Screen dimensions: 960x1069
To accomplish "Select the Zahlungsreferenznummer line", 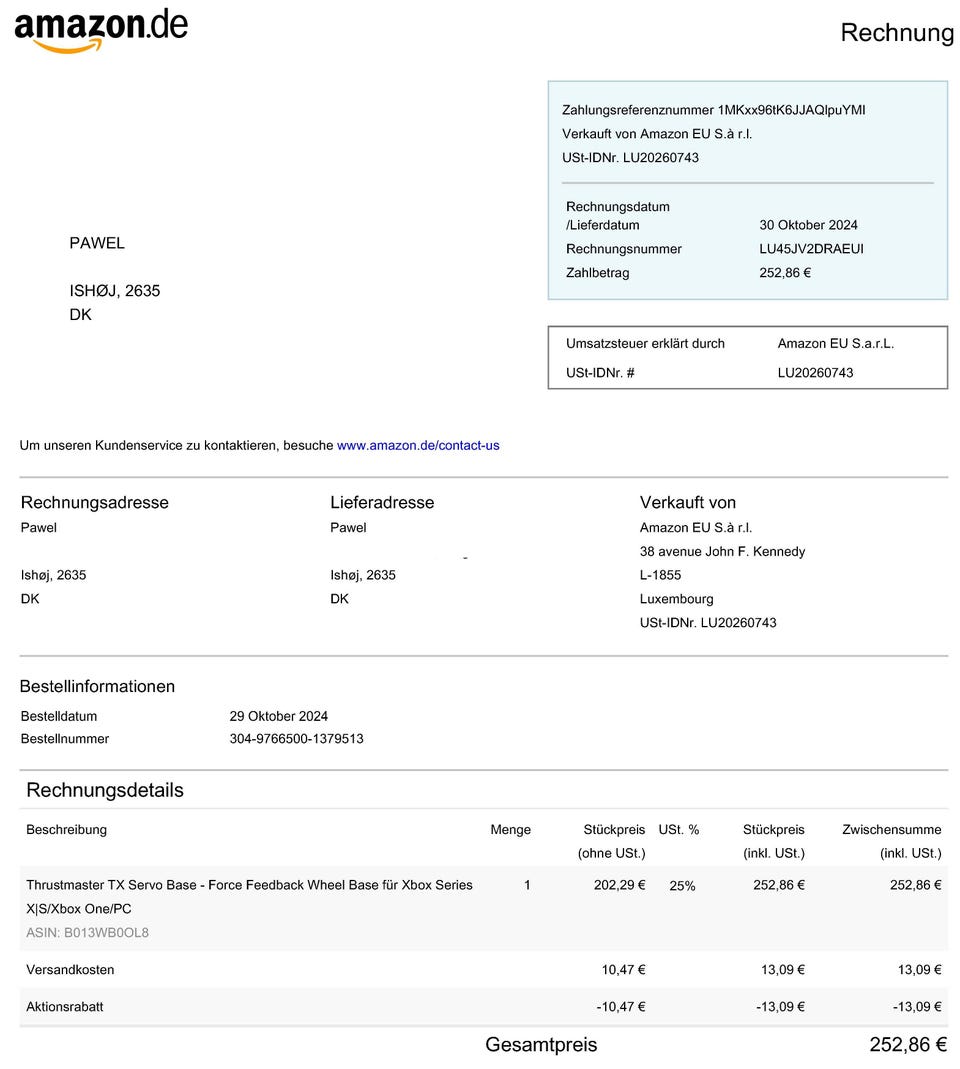I will click(713, 110).
